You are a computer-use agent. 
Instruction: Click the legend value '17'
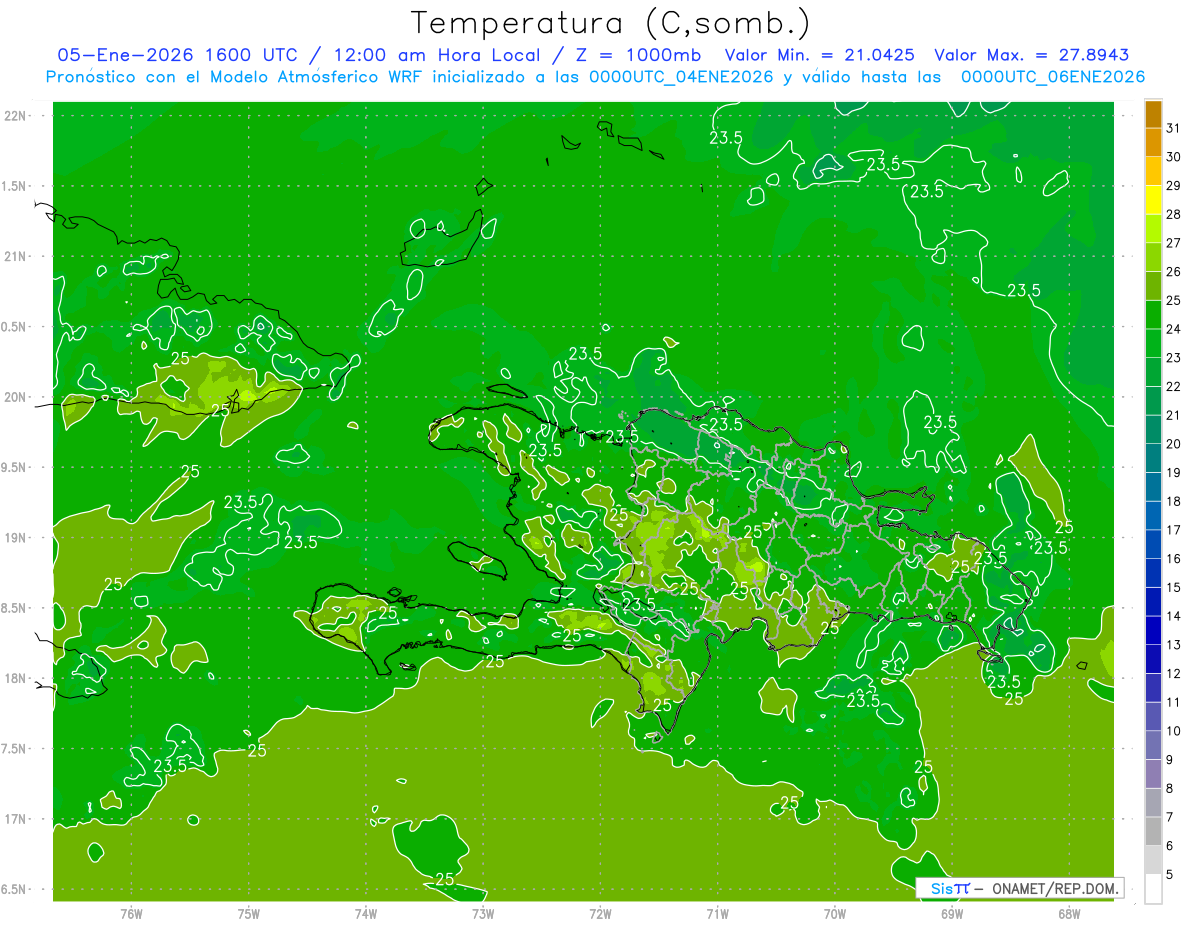[1174, 530]
